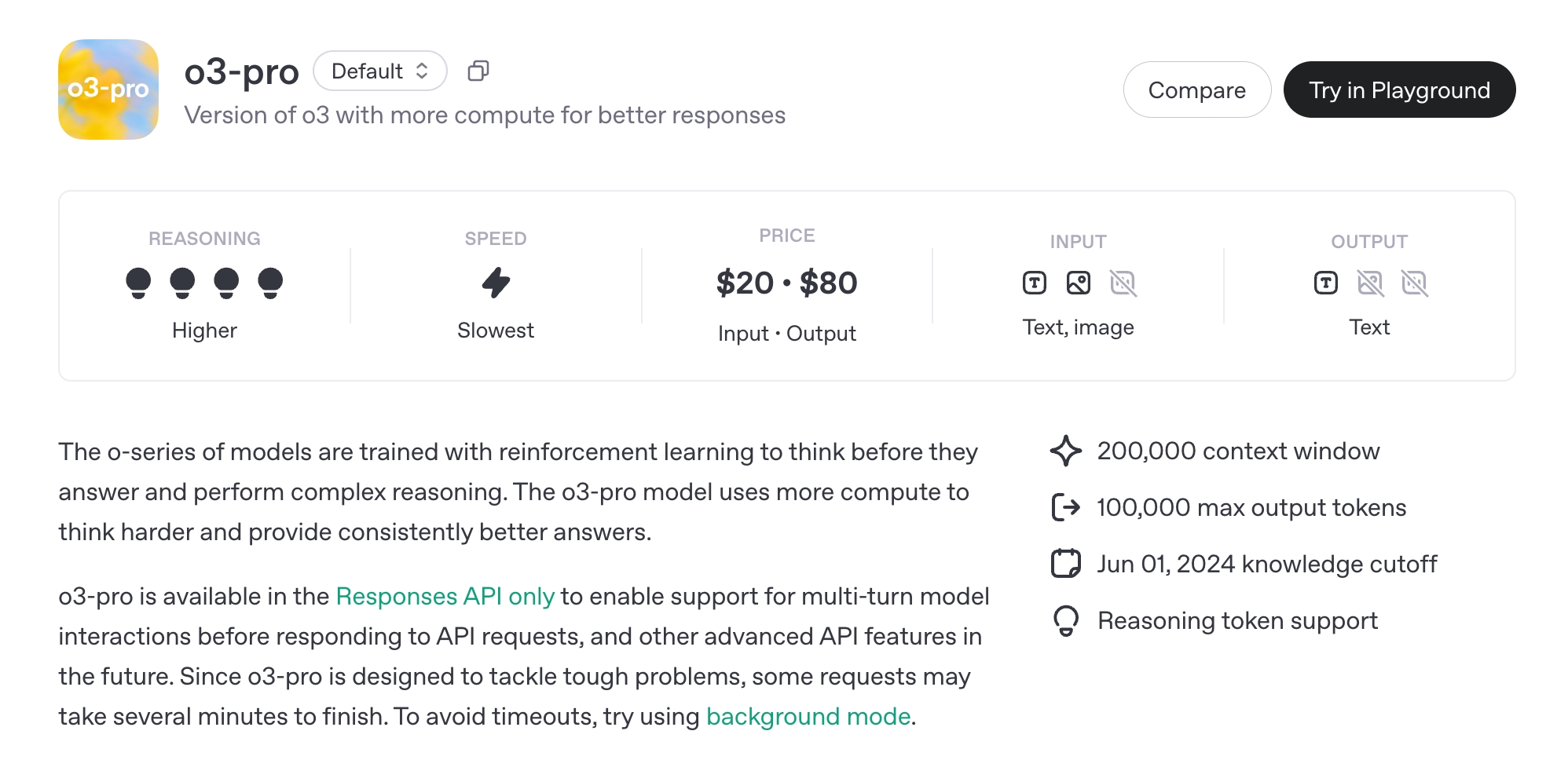Click the image input modality icon

(1079, 283)
